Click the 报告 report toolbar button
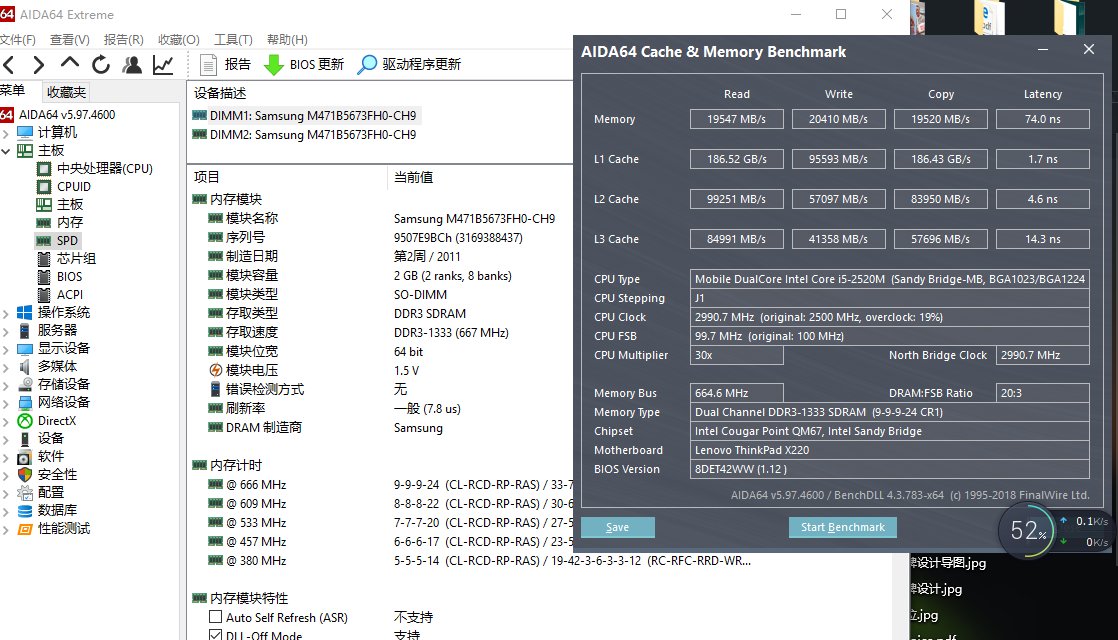The image size is (1118, 640). [225, 65]
